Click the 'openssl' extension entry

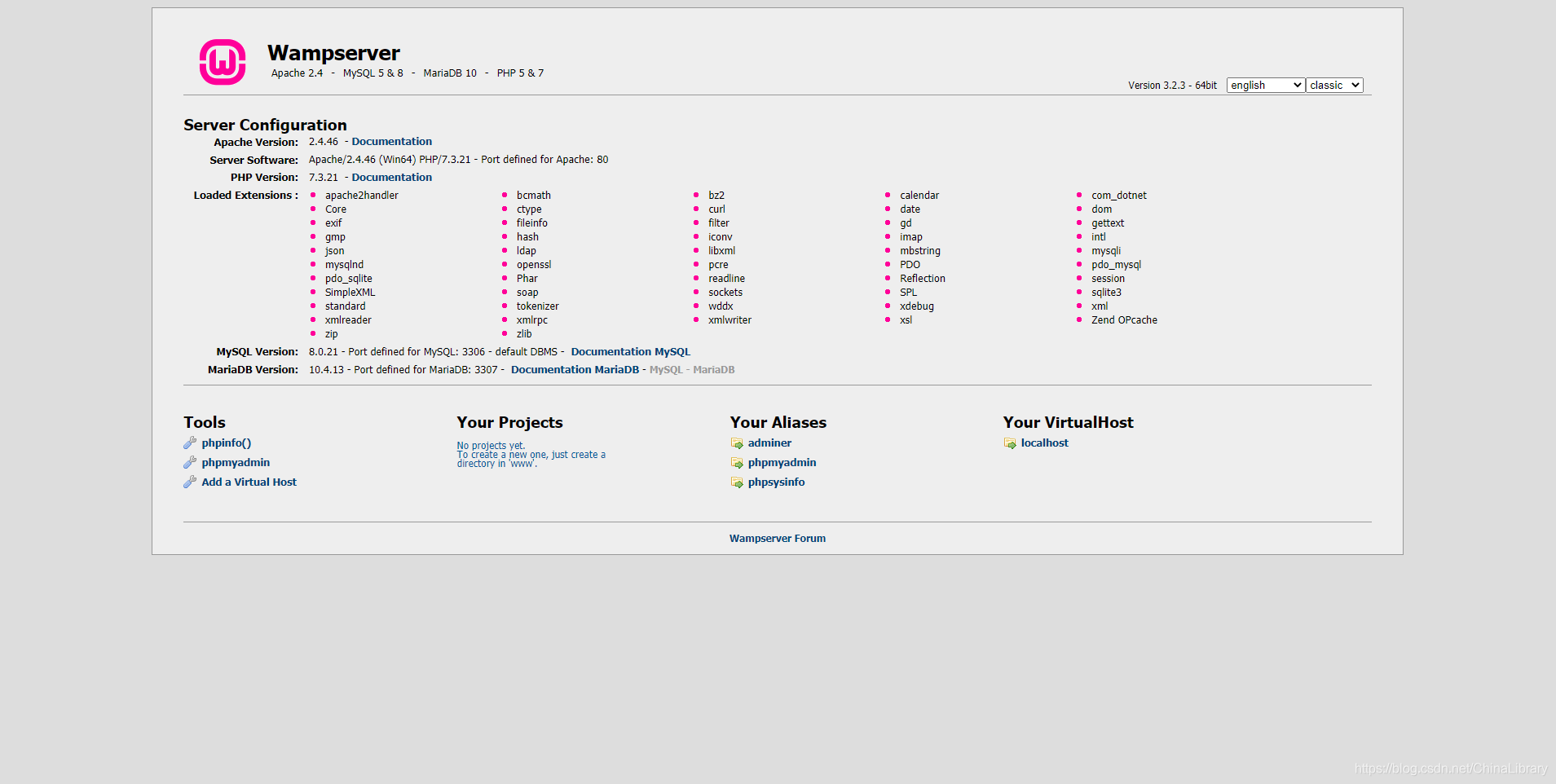pyautogui.click(x=534, y=265)
